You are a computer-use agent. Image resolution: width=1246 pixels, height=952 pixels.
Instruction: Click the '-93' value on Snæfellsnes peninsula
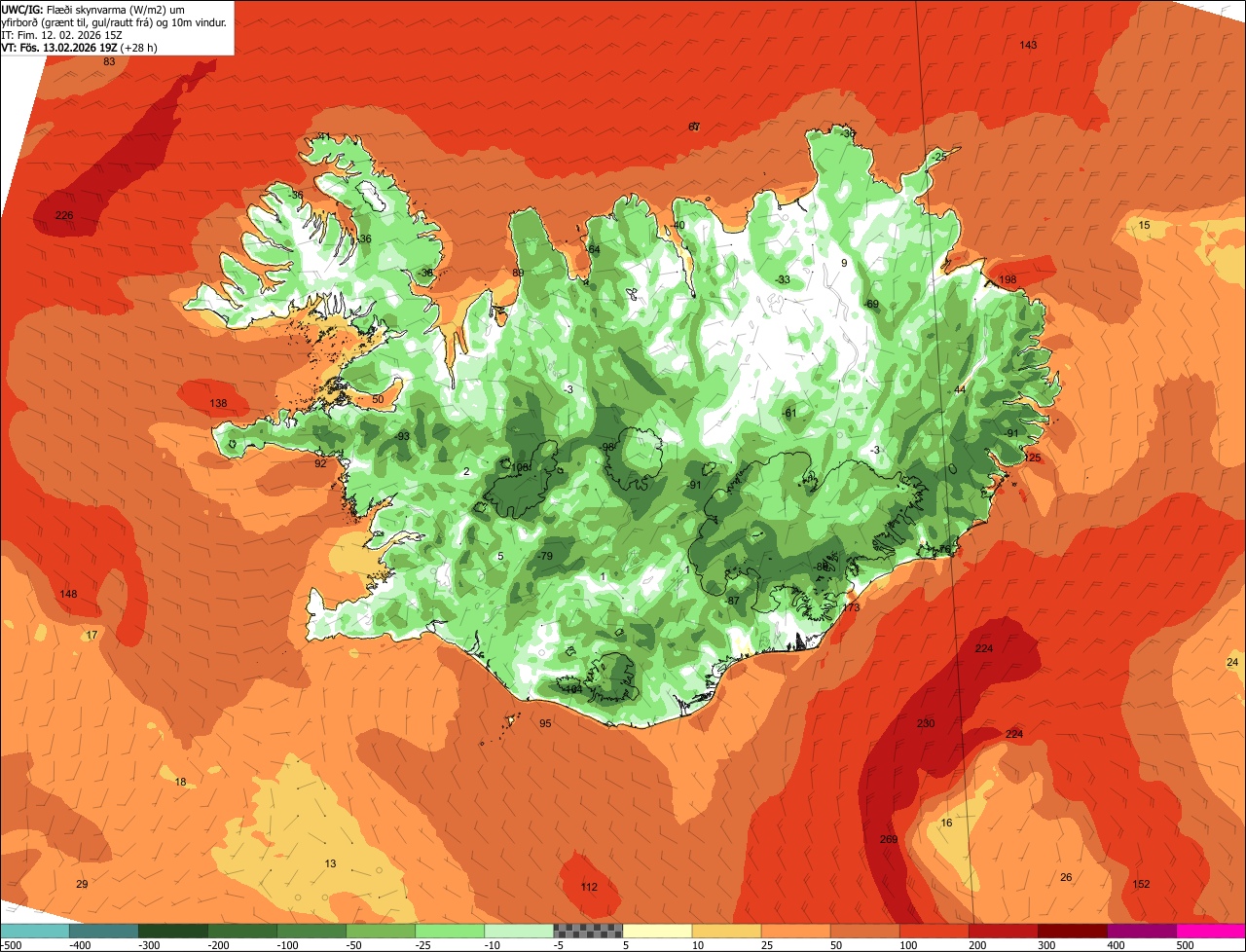click(x=402, y=436)
